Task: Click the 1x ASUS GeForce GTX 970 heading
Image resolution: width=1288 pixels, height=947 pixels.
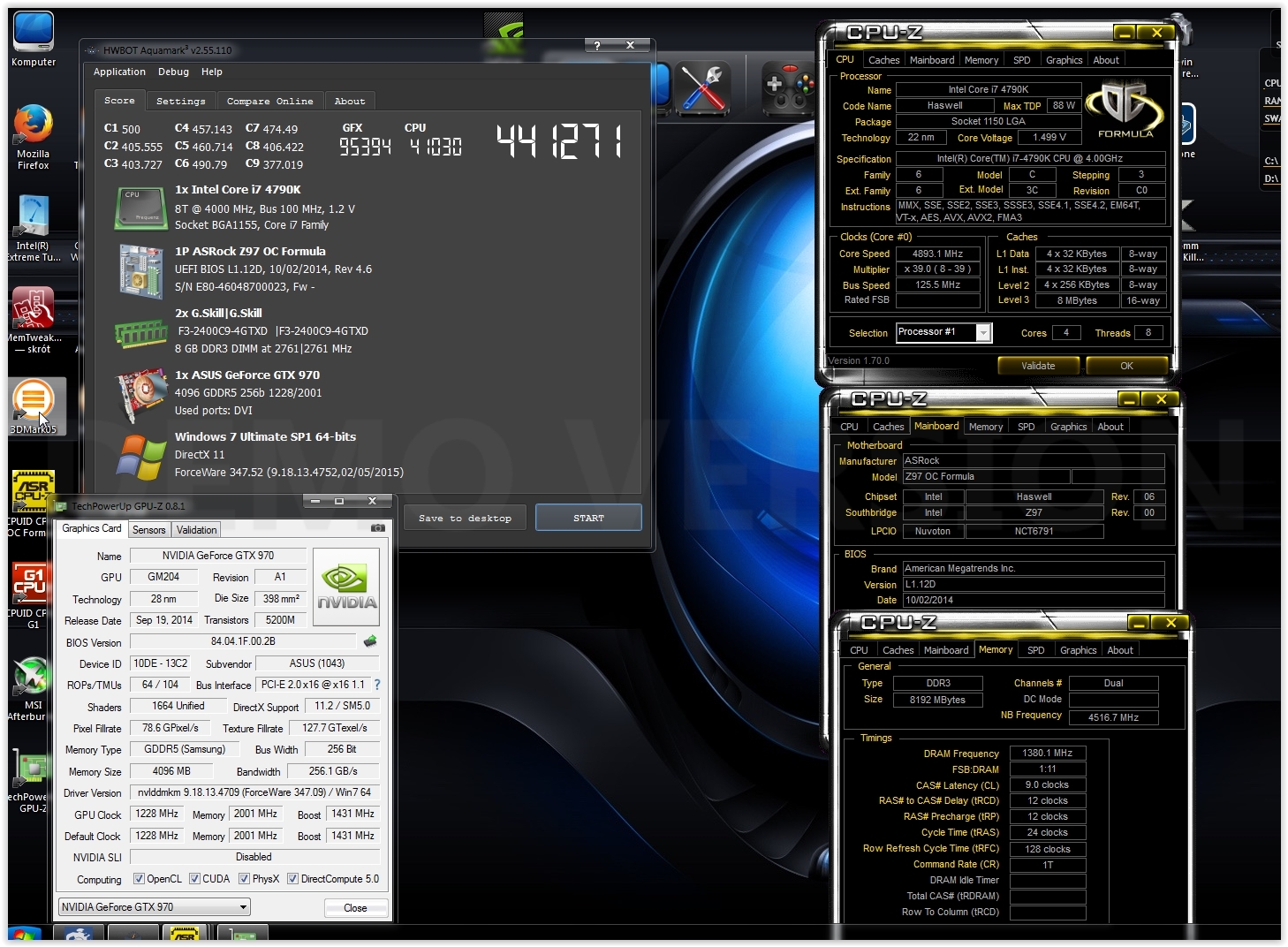Action: (247, 375)
